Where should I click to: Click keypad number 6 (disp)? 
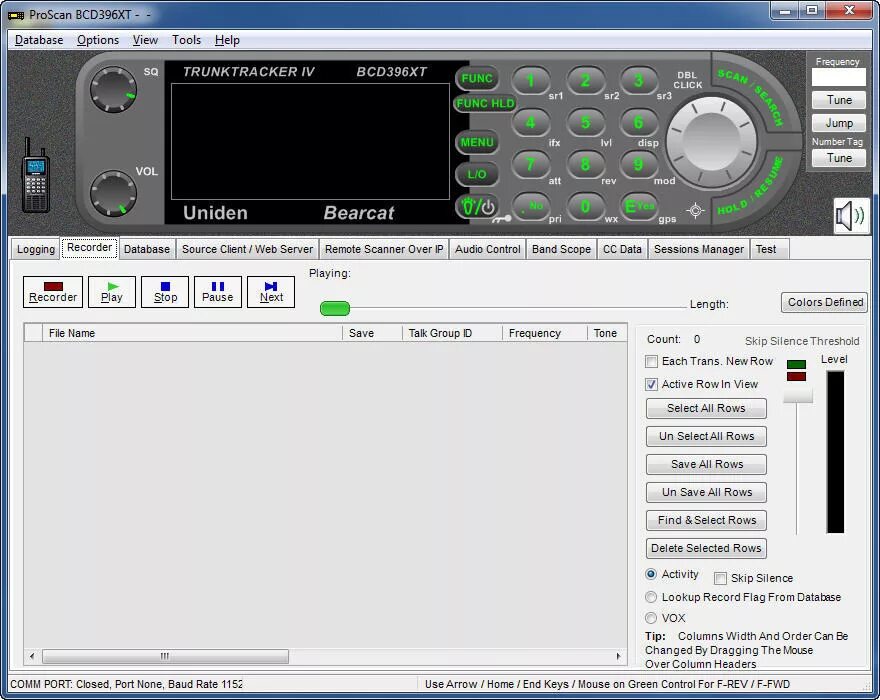(x=638, y=122)
